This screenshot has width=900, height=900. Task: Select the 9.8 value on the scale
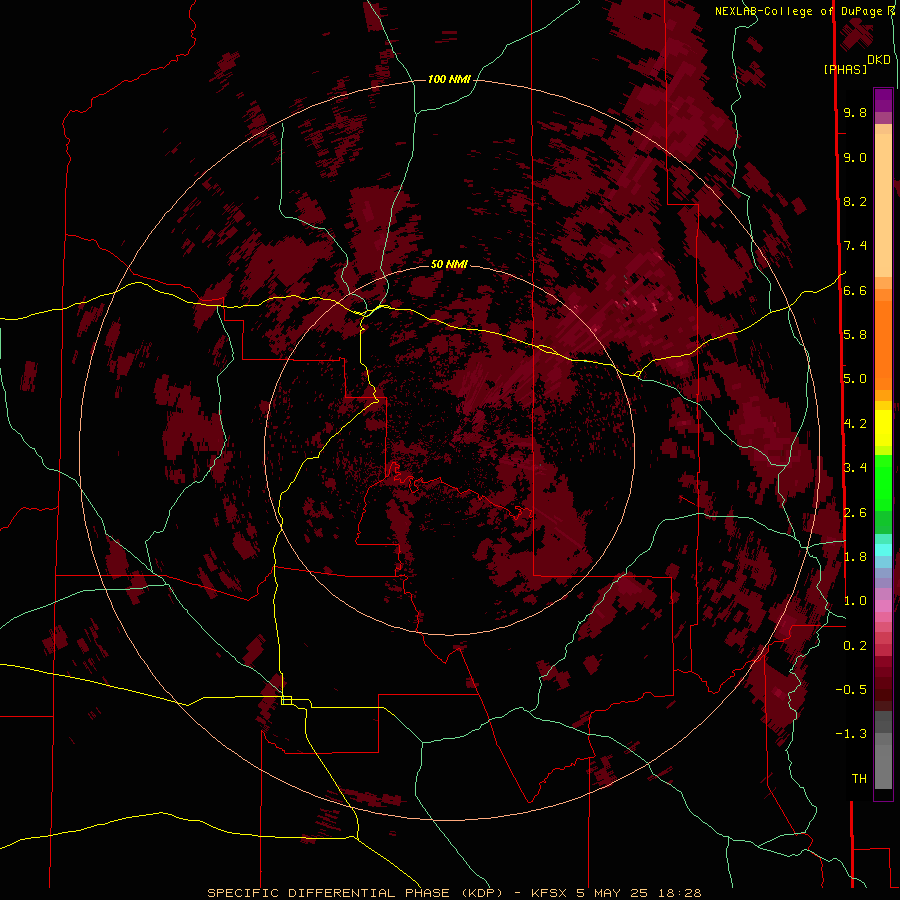[855, 113]
